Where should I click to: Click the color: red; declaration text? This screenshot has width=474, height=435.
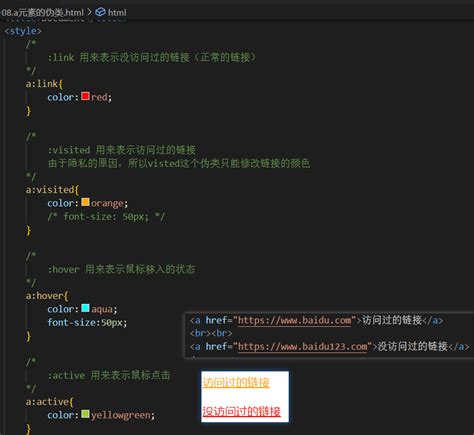click(x=79, y=97)
